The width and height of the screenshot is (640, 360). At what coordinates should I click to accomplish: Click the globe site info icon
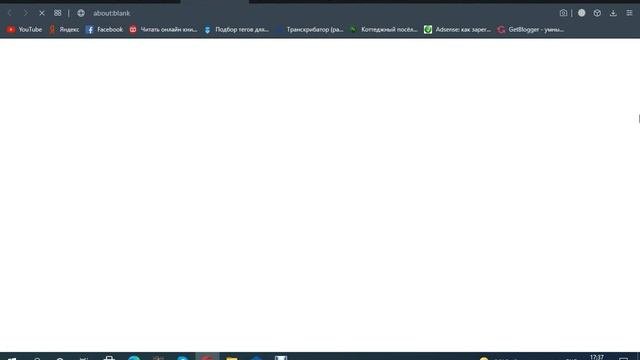tap(81, 13)
